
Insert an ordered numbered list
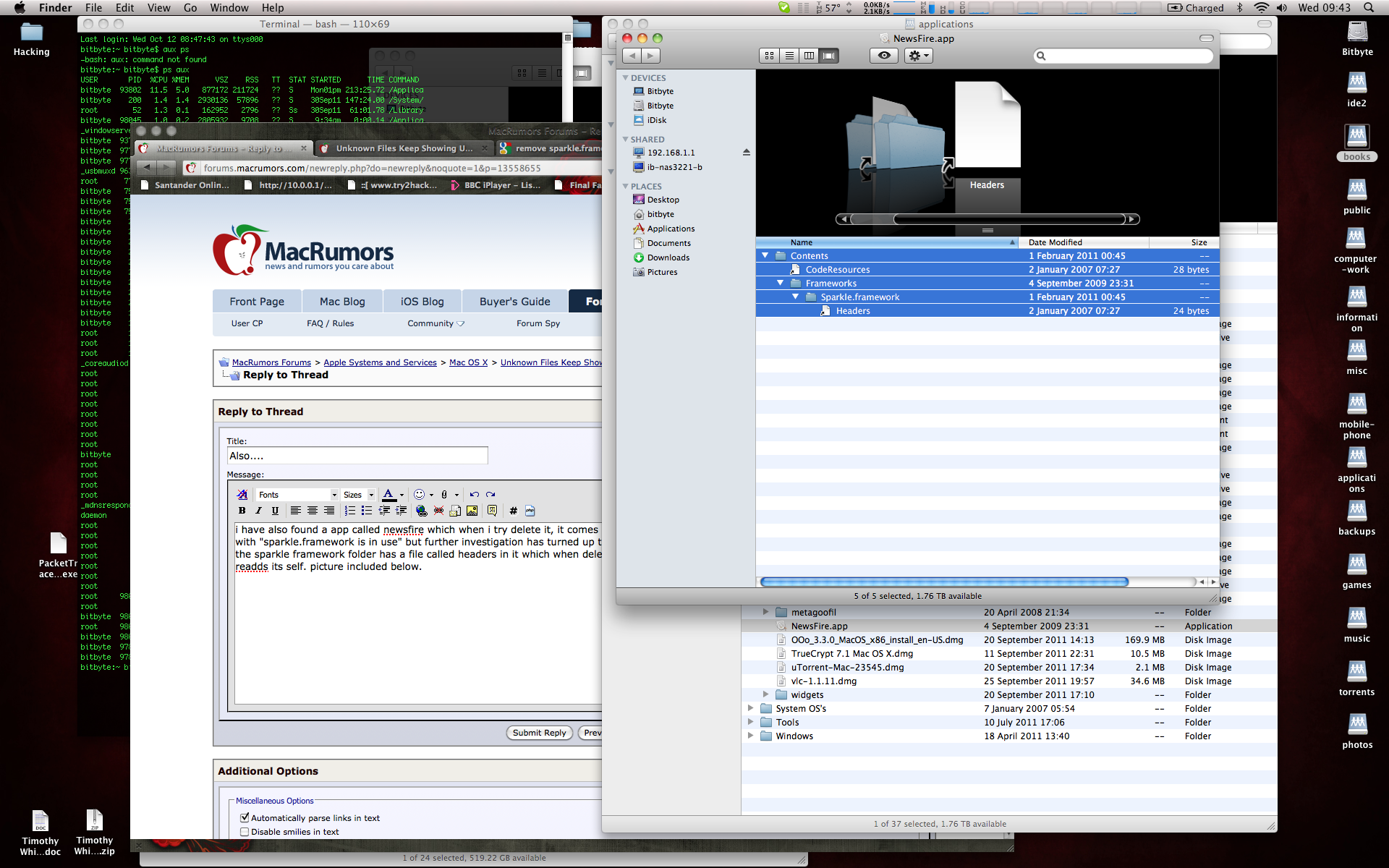[350, 511]
